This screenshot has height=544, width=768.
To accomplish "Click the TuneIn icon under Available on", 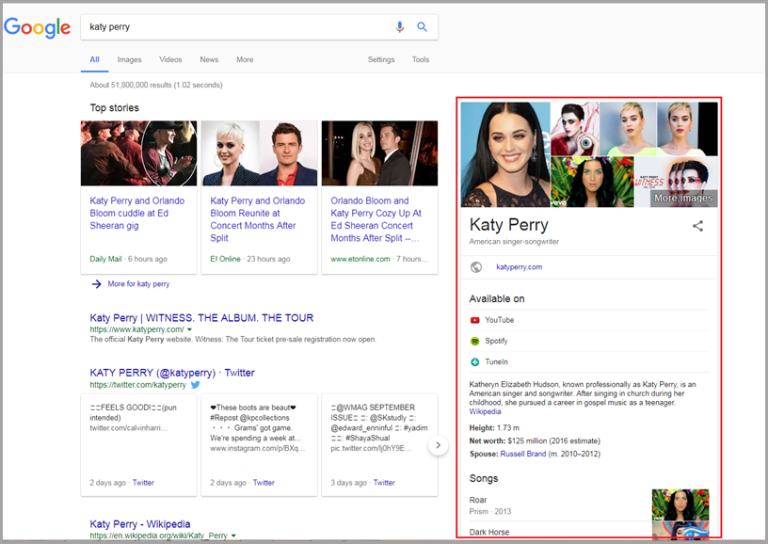I will 475,362.
